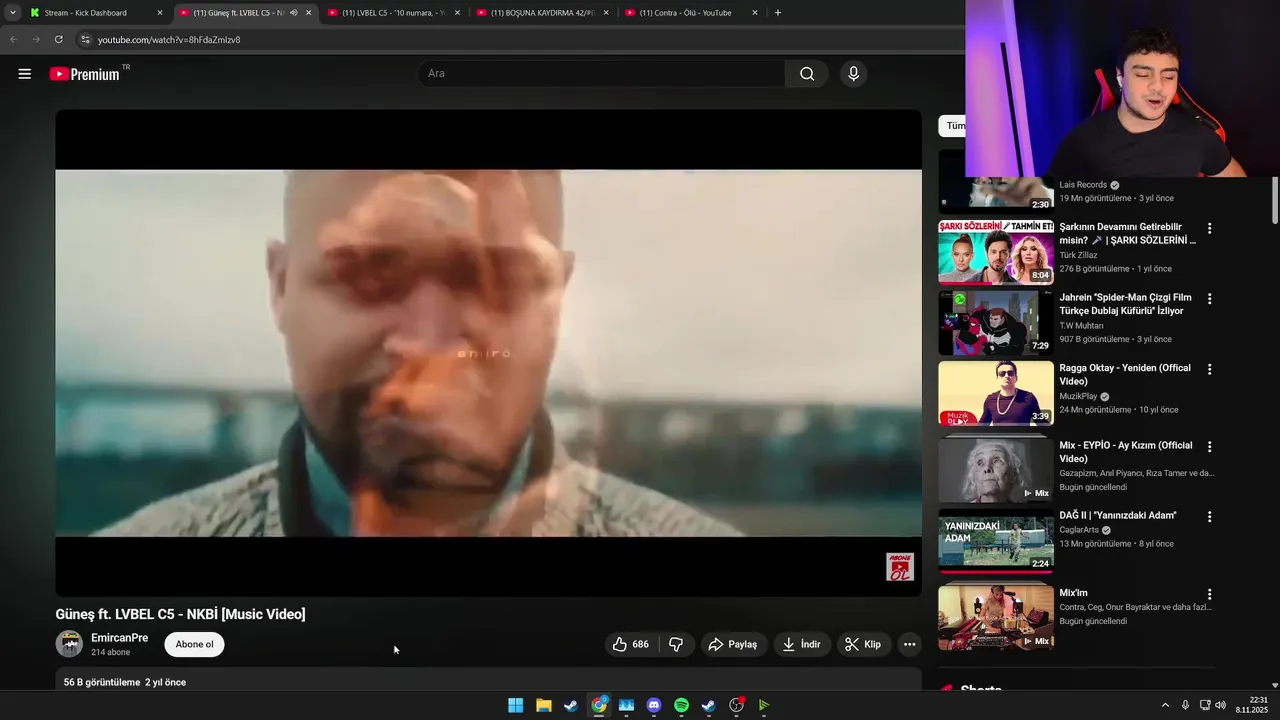View site information icon in address bar

(x=85, y=39)
